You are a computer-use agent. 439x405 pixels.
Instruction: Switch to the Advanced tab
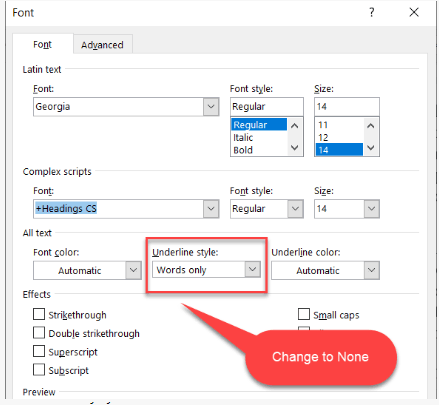tap(102, 45)
